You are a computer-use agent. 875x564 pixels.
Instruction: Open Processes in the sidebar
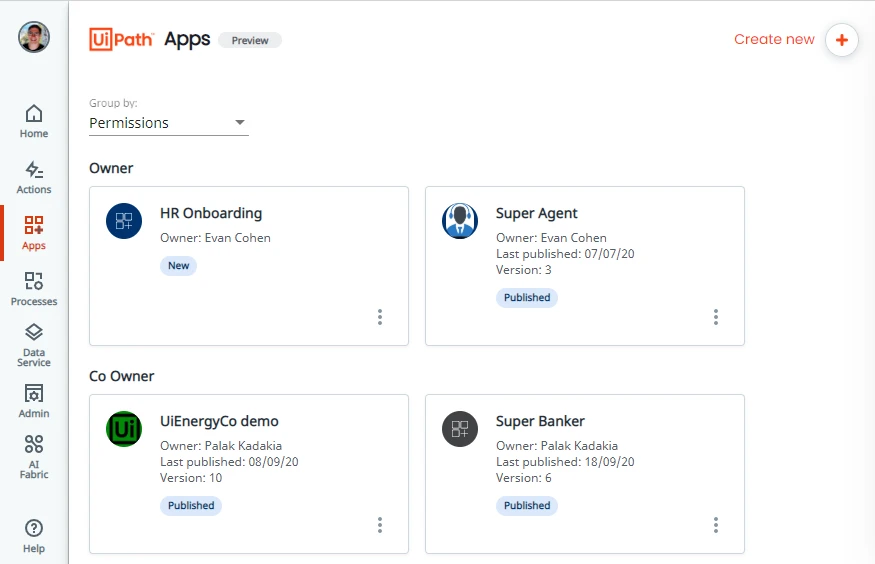point(34,289)
